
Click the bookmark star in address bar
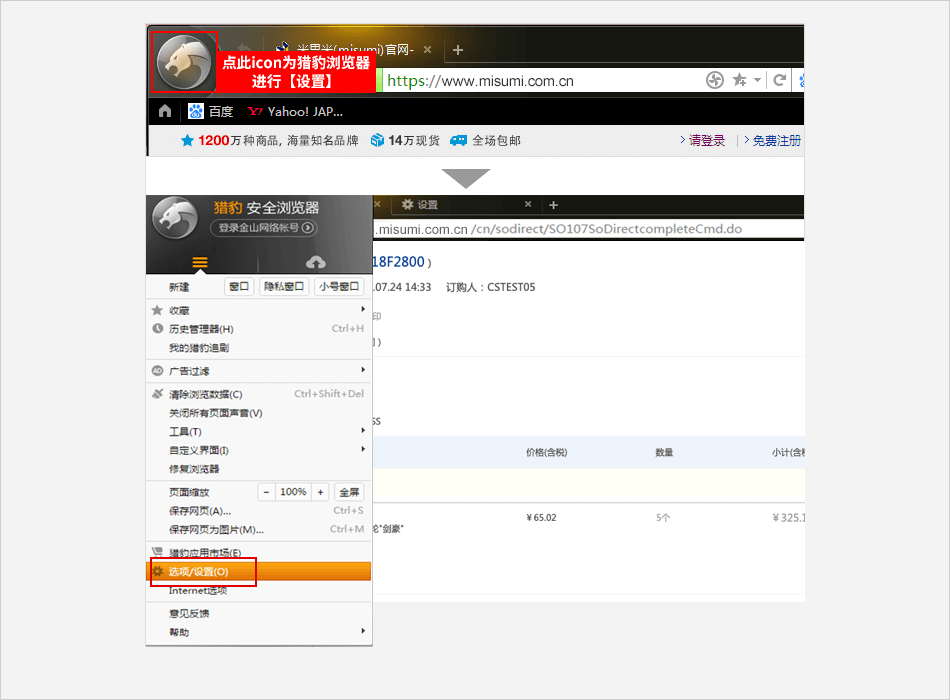(x=739, y=80)
